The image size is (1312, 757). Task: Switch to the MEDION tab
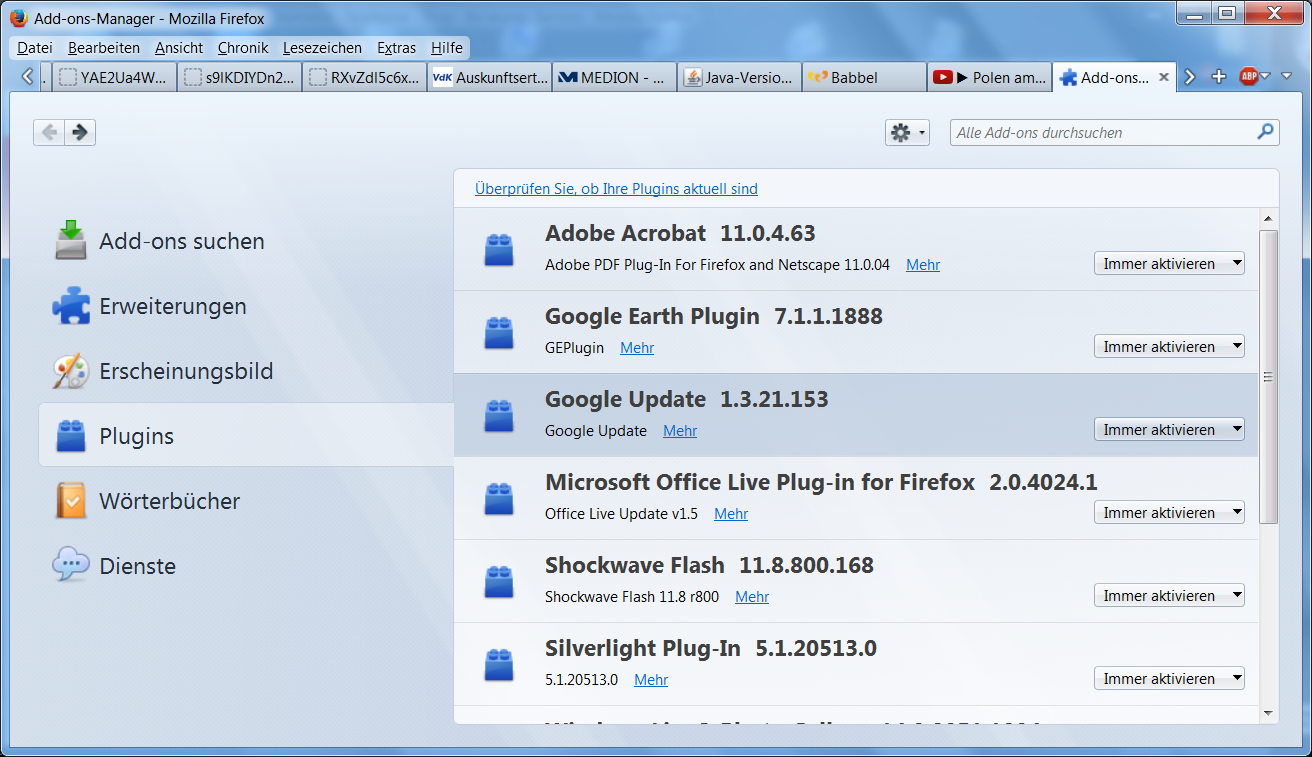pyautogui.click(x=614, y=77)
